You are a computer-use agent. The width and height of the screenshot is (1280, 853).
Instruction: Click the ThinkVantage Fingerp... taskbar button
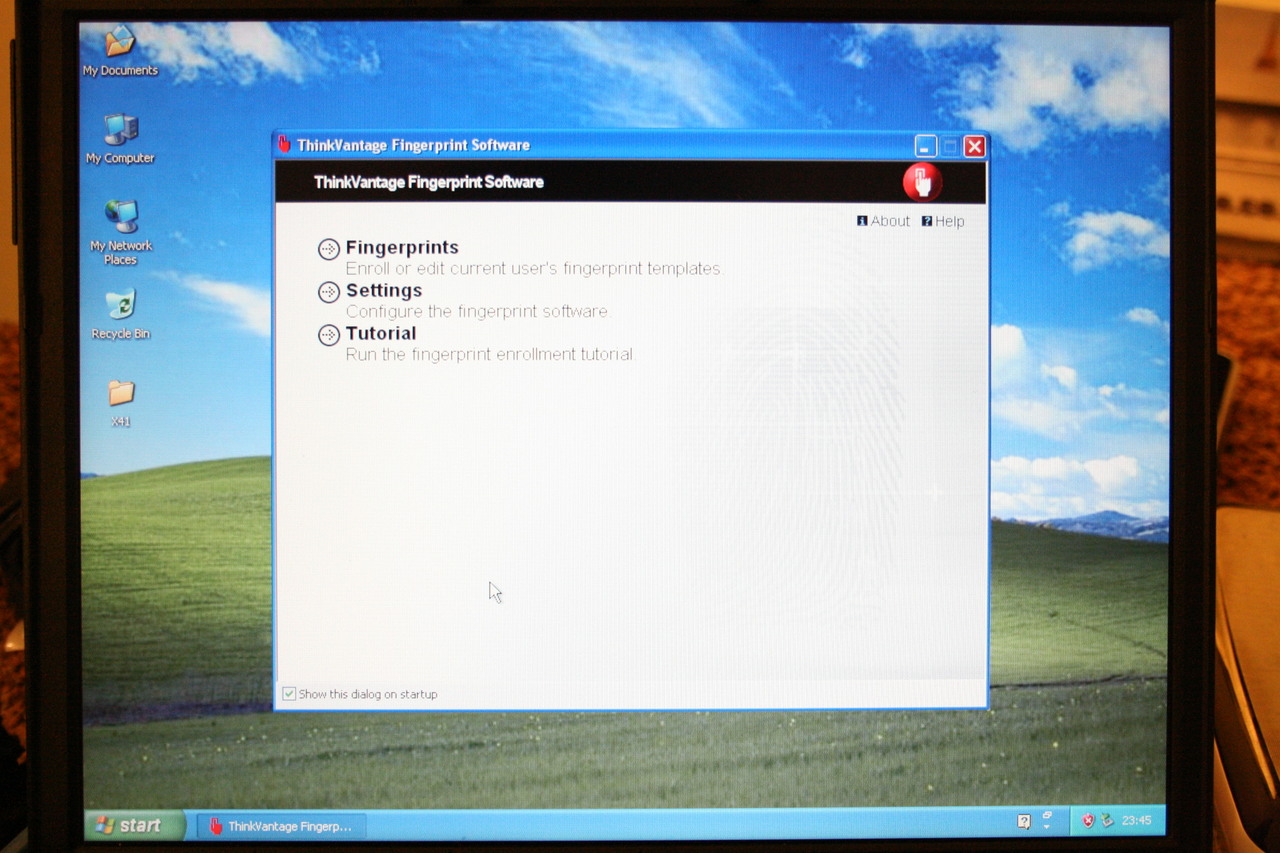coord(281,826)
